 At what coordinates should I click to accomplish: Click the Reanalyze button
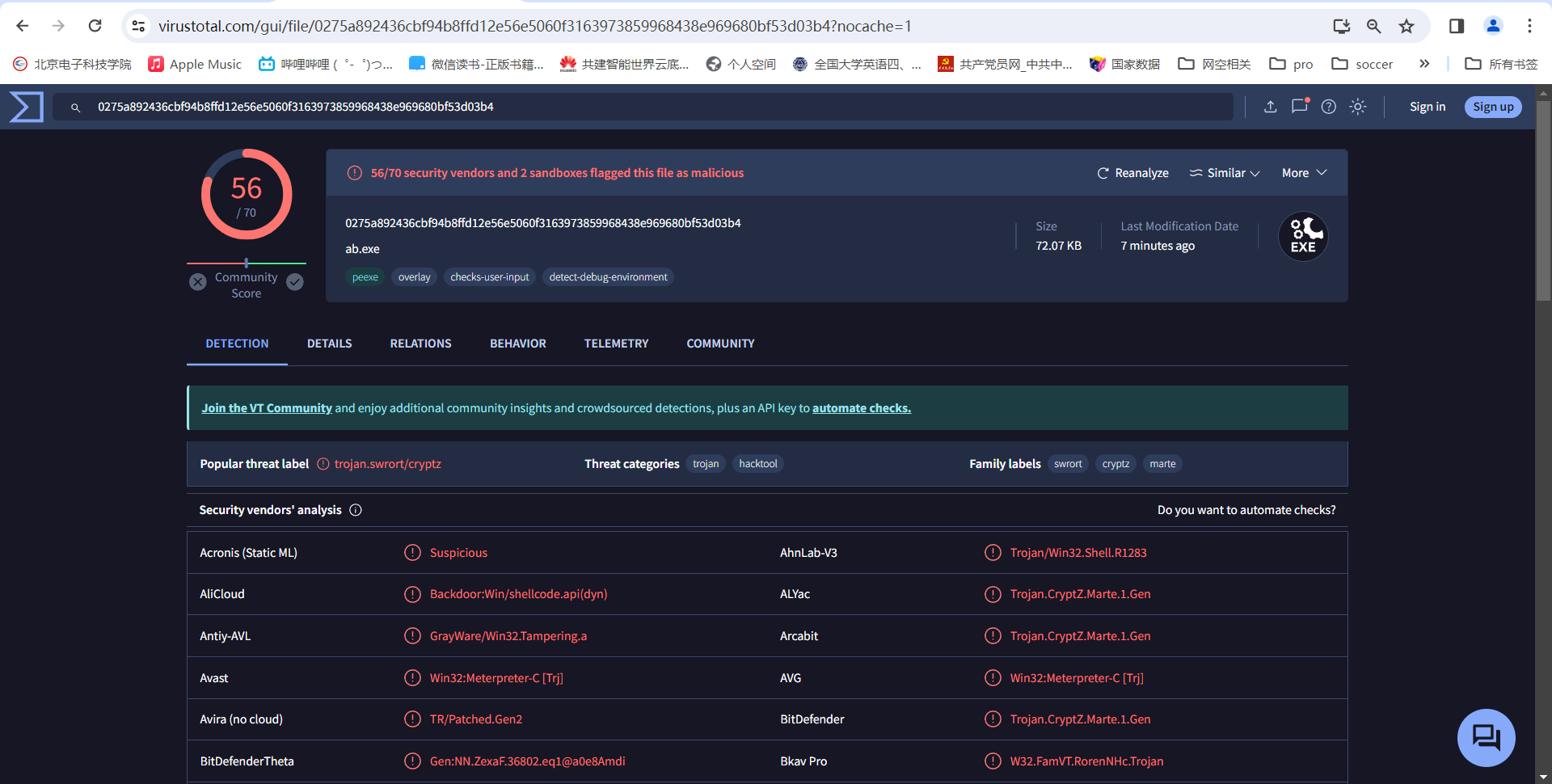pyautogui.click(x=1132, y=173)
